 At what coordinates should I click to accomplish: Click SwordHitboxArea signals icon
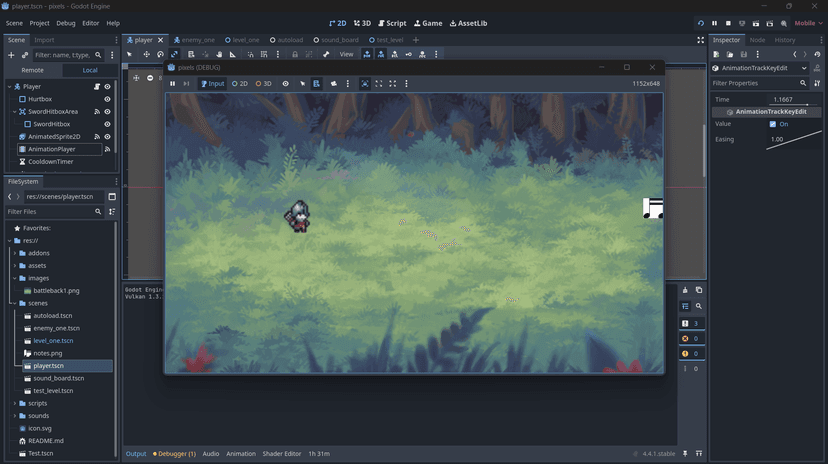tap(97, 112)
